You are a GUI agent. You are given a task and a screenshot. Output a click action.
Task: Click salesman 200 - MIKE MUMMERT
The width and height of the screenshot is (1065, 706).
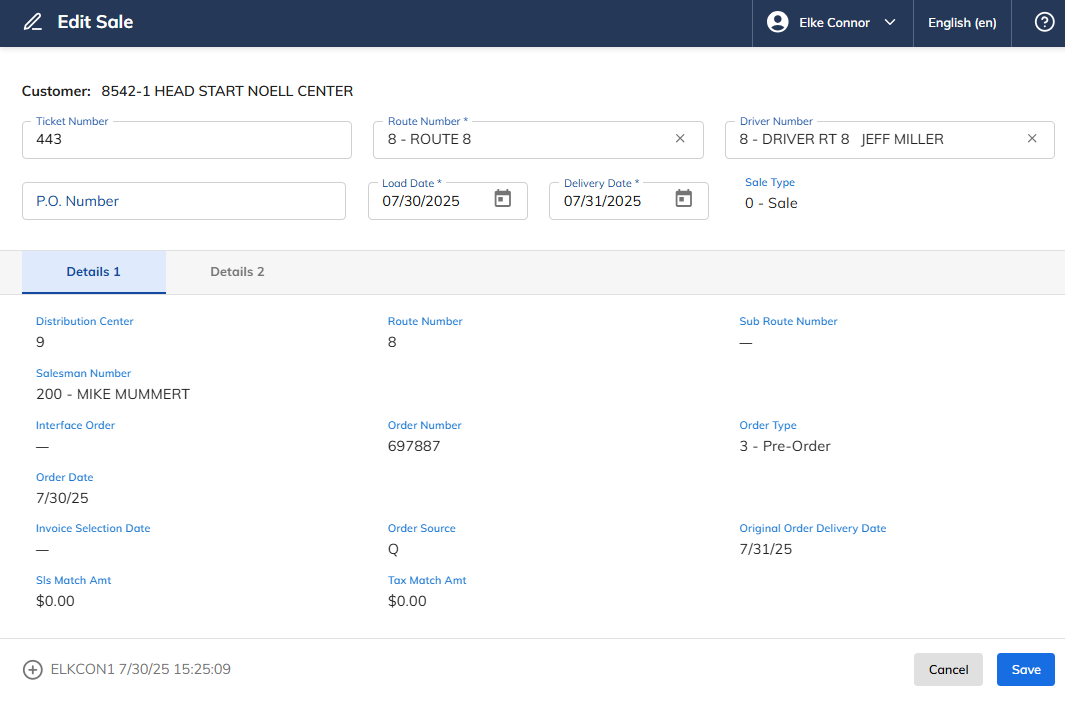pyautogui.click(x=113, y=394)
